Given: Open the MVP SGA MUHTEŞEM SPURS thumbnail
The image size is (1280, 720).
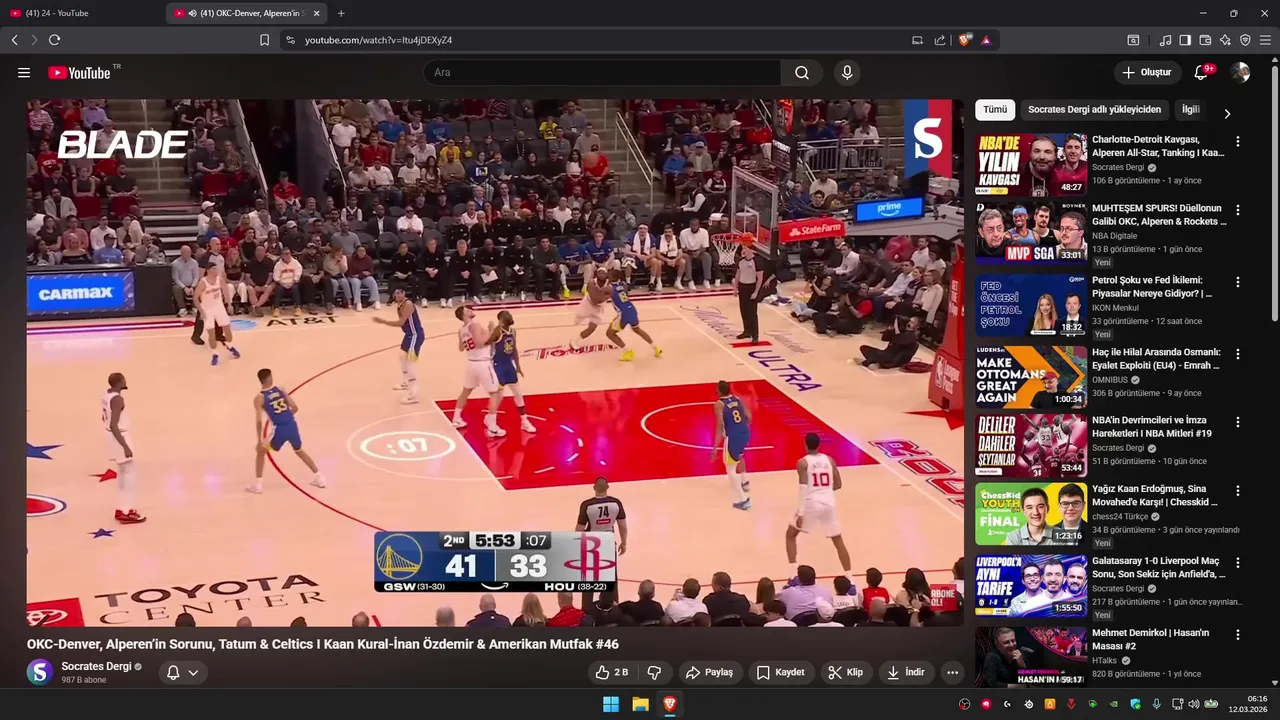Looking at the screenshot, I should [x=1031, y=233].
